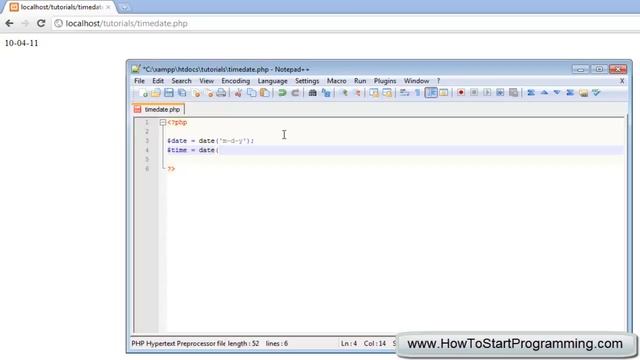Open a new browser tab
This screenshot has height=360, width=640.
(124, 7)
